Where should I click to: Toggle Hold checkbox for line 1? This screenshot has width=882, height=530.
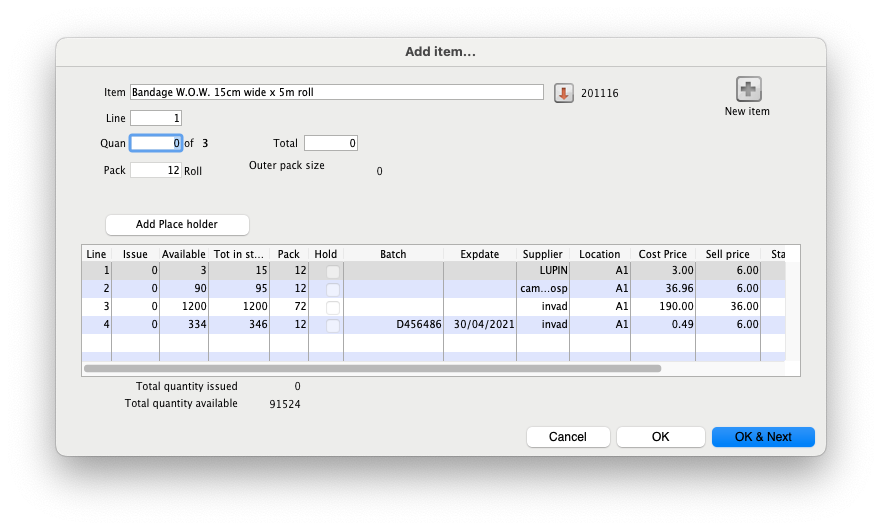[332, 272]
